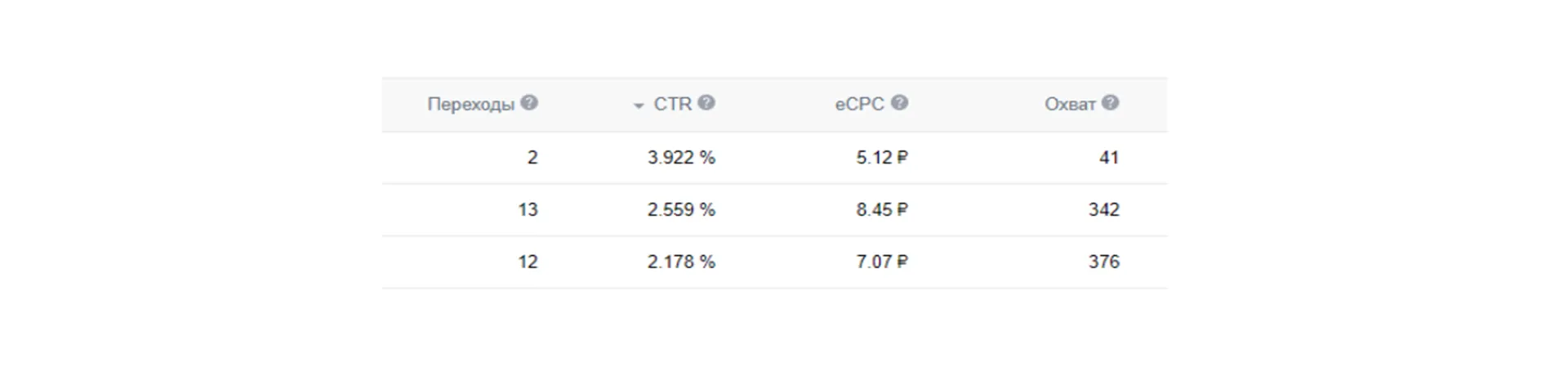Click the 8.45 ₽ eCPC value
The width and height of the screenshot is (1568, 368).
pos(882,210)
